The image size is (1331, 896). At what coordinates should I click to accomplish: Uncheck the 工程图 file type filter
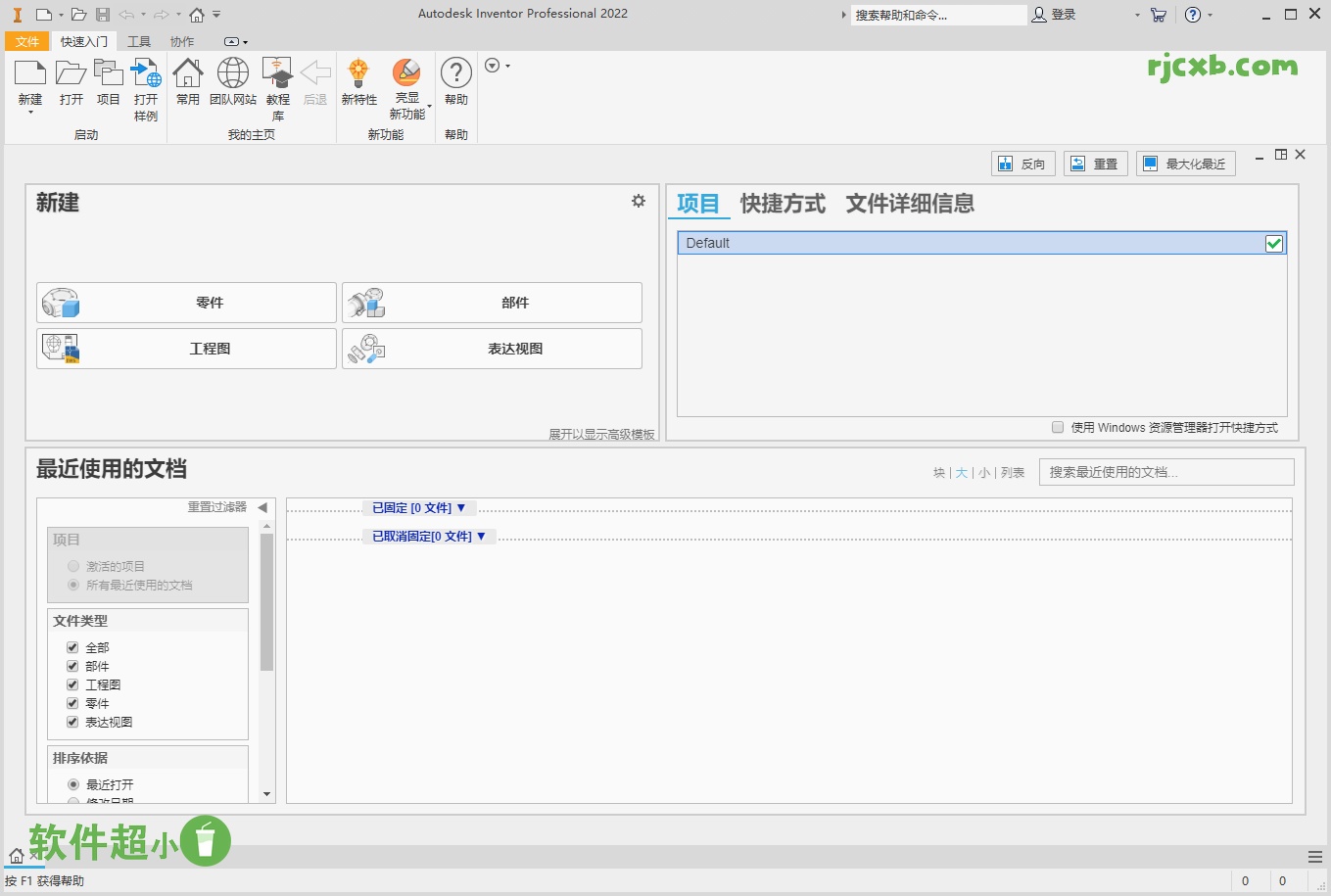coord(71,684)
